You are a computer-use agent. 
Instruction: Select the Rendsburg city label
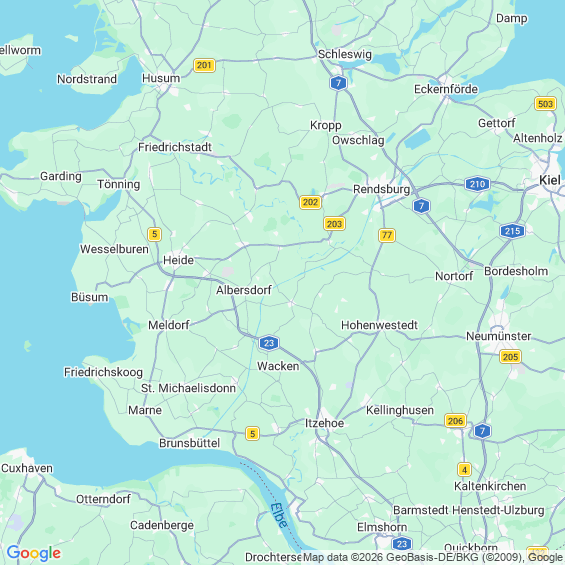pos(381,189)
